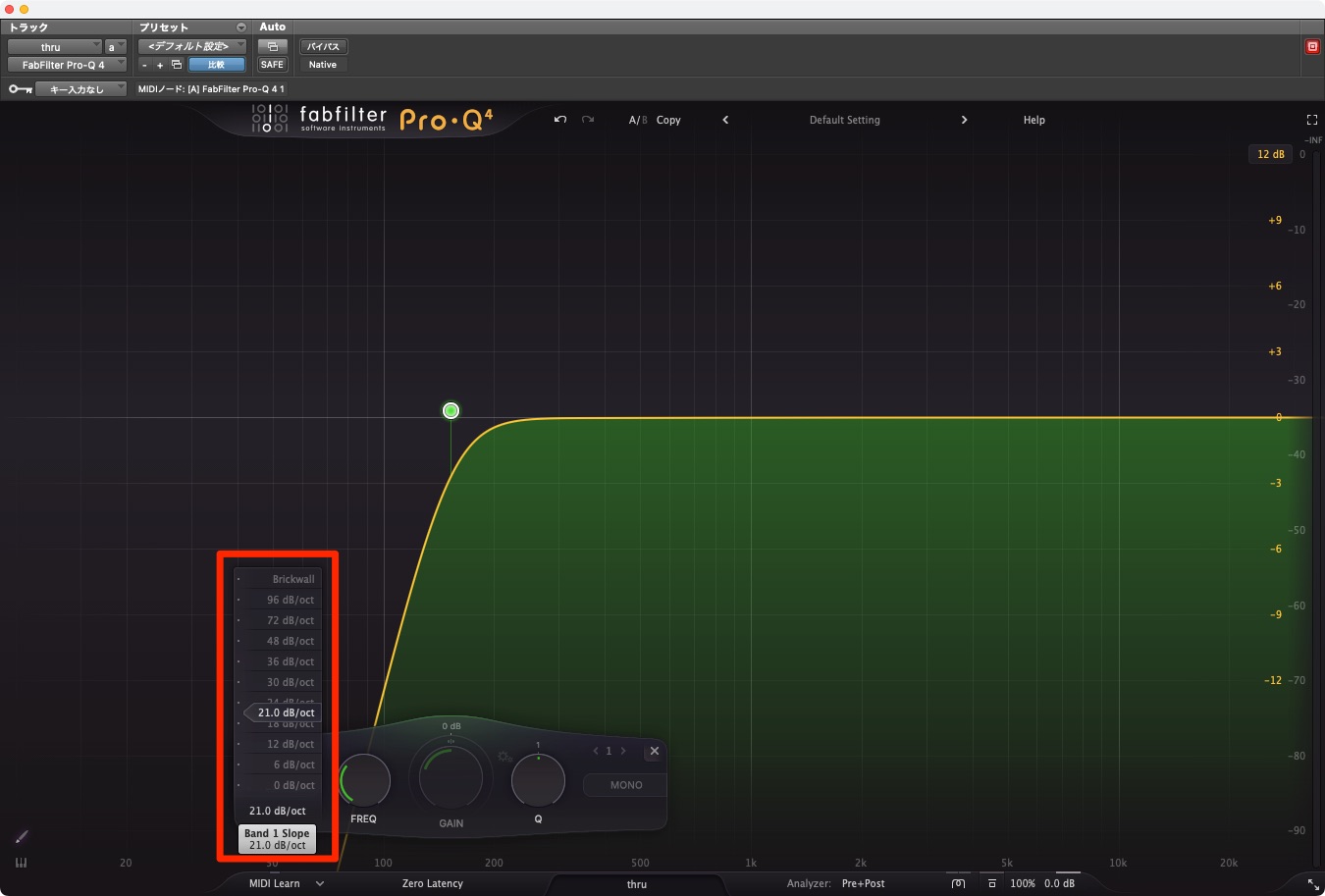Image resolution: width=1325 pixels, height=896 pixels.
Task: Toggle the SAFE automation button
Action: (272, 65)
